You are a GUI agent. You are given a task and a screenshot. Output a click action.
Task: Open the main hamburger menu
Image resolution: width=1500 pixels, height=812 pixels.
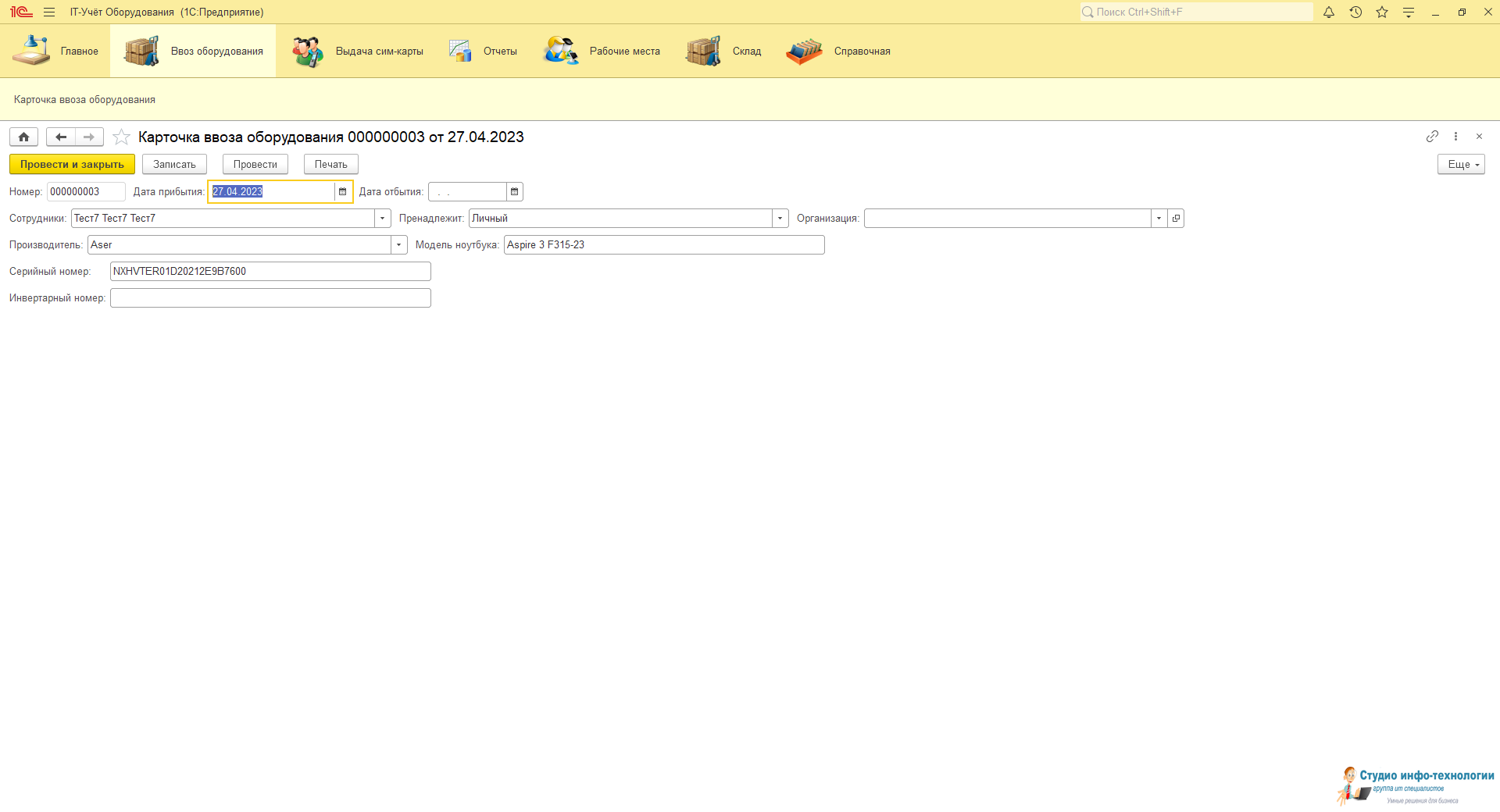coord(49,12)
